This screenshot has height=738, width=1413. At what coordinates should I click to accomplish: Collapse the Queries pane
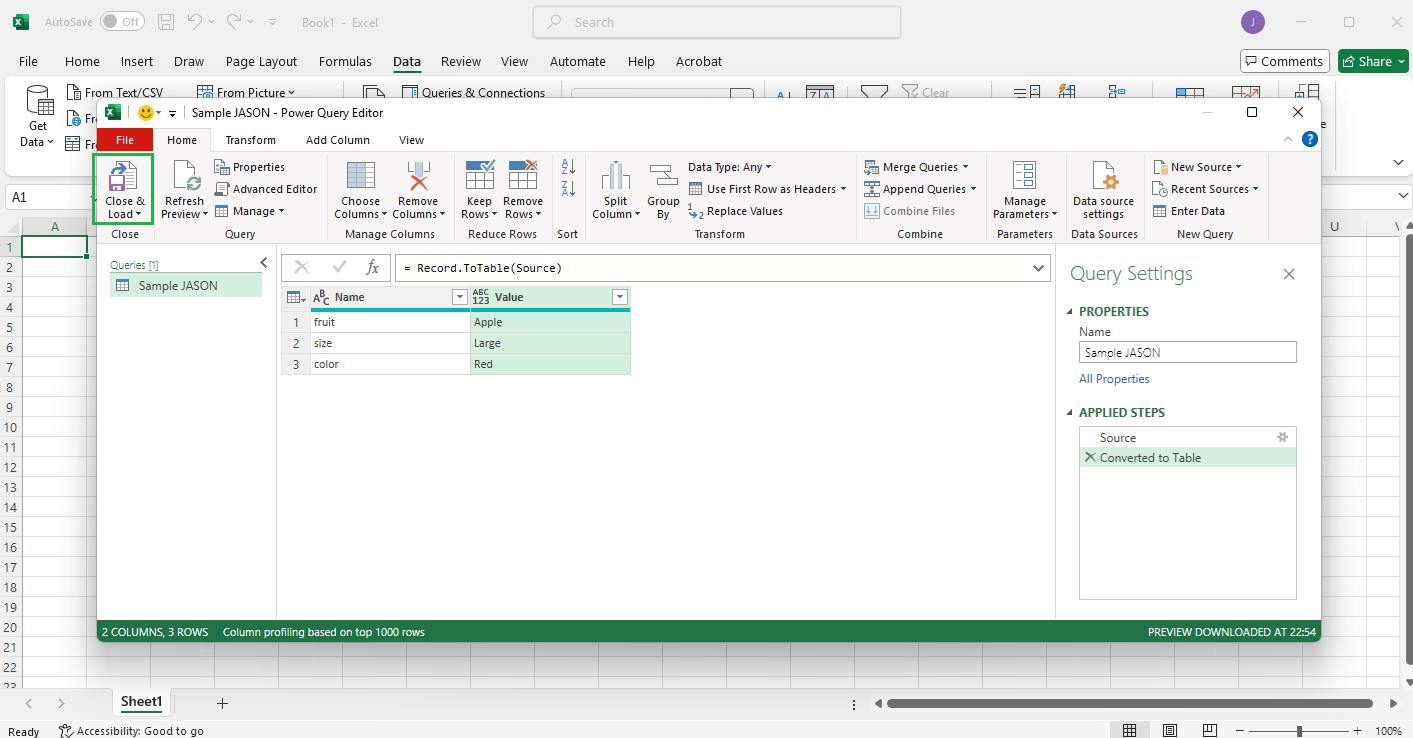[264, 263]
